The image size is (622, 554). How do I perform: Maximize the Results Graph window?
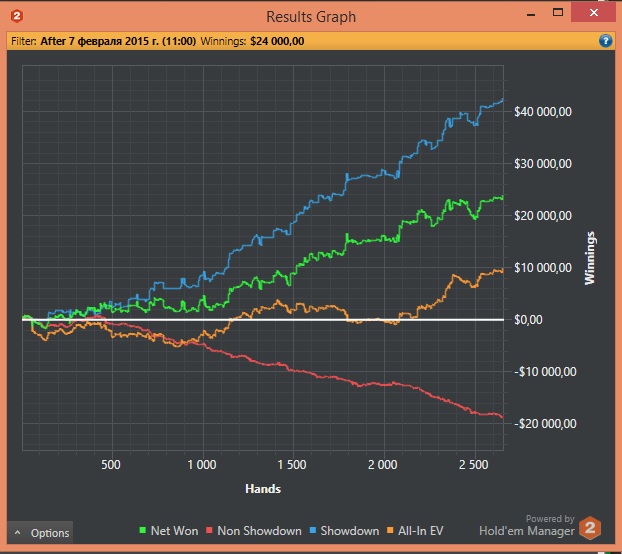[558, 13]
